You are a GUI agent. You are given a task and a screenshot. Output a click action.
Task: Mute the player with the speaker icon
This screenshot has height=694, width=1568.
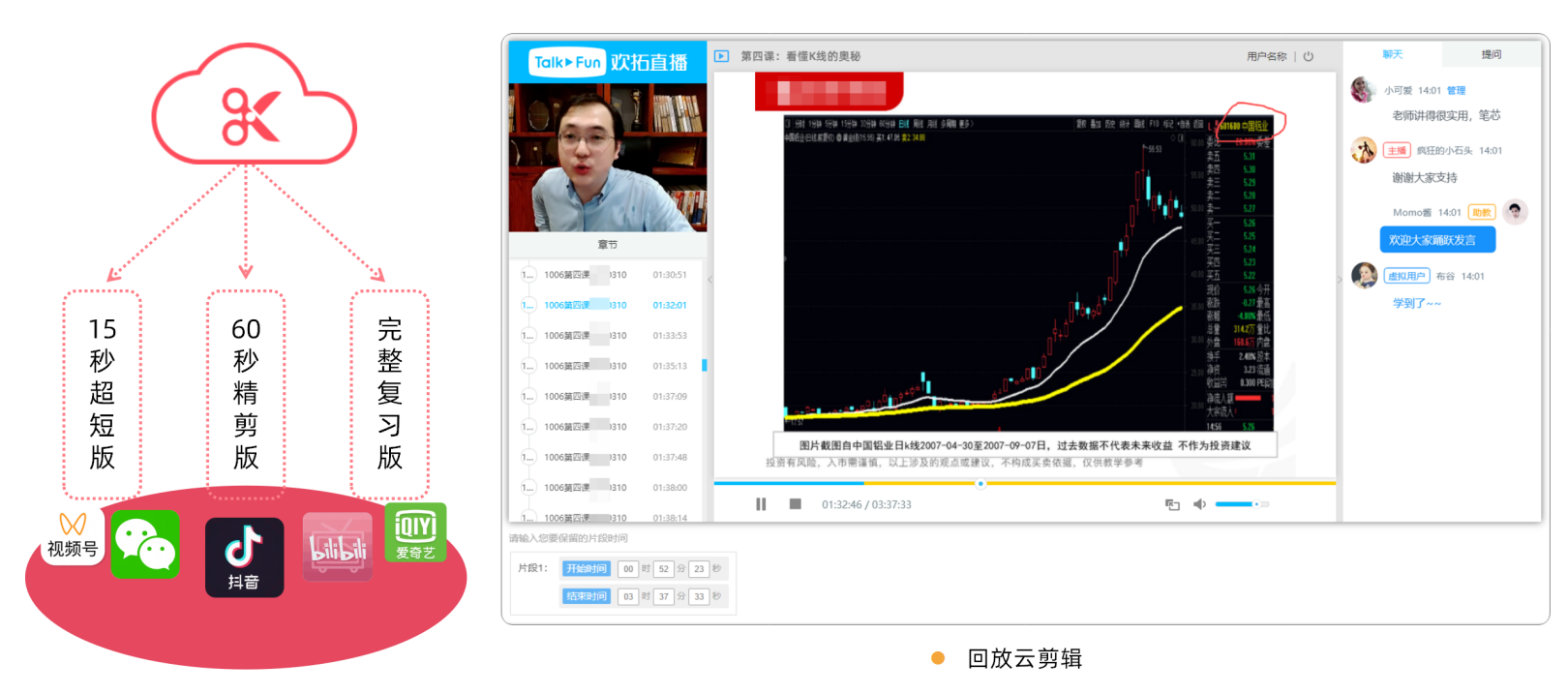point(1199,504)
